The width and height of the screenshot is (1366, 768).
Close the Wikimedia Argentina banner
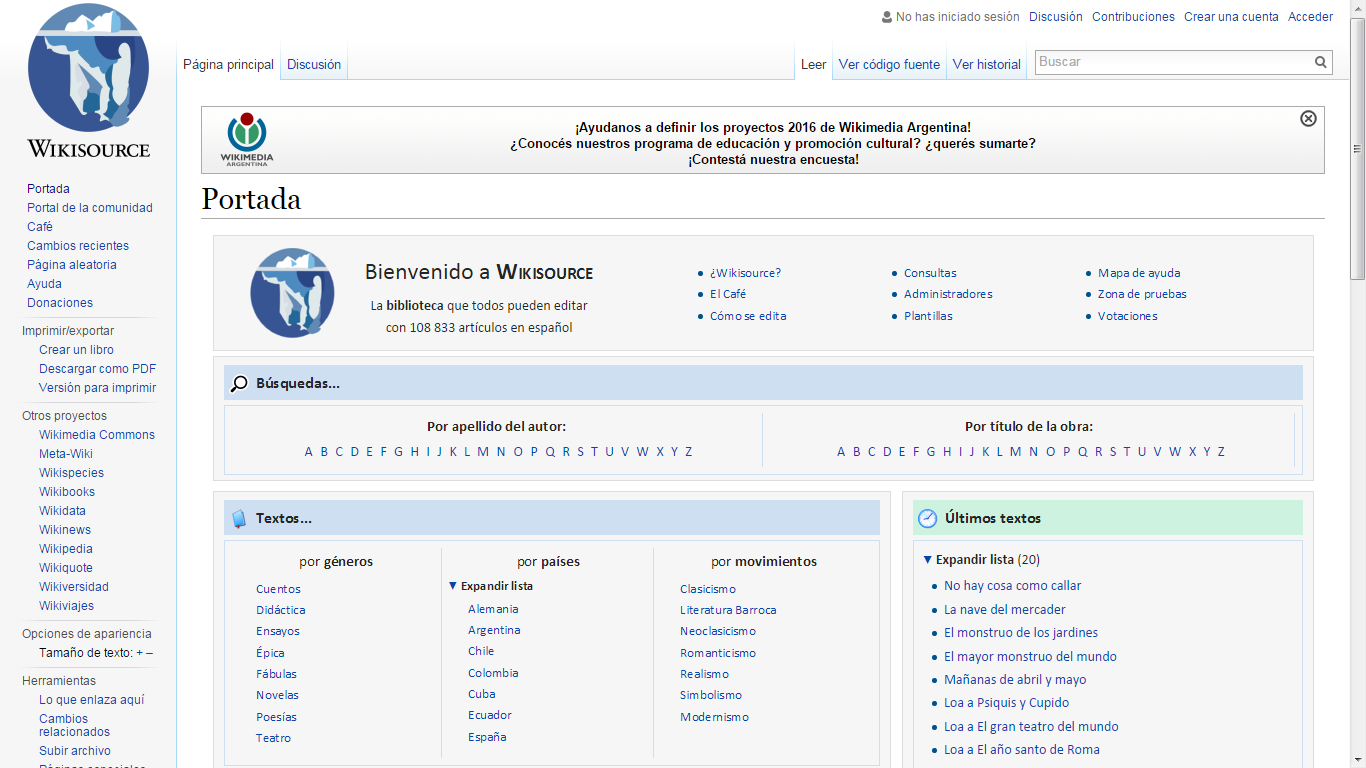click(x=1308, y=118)
